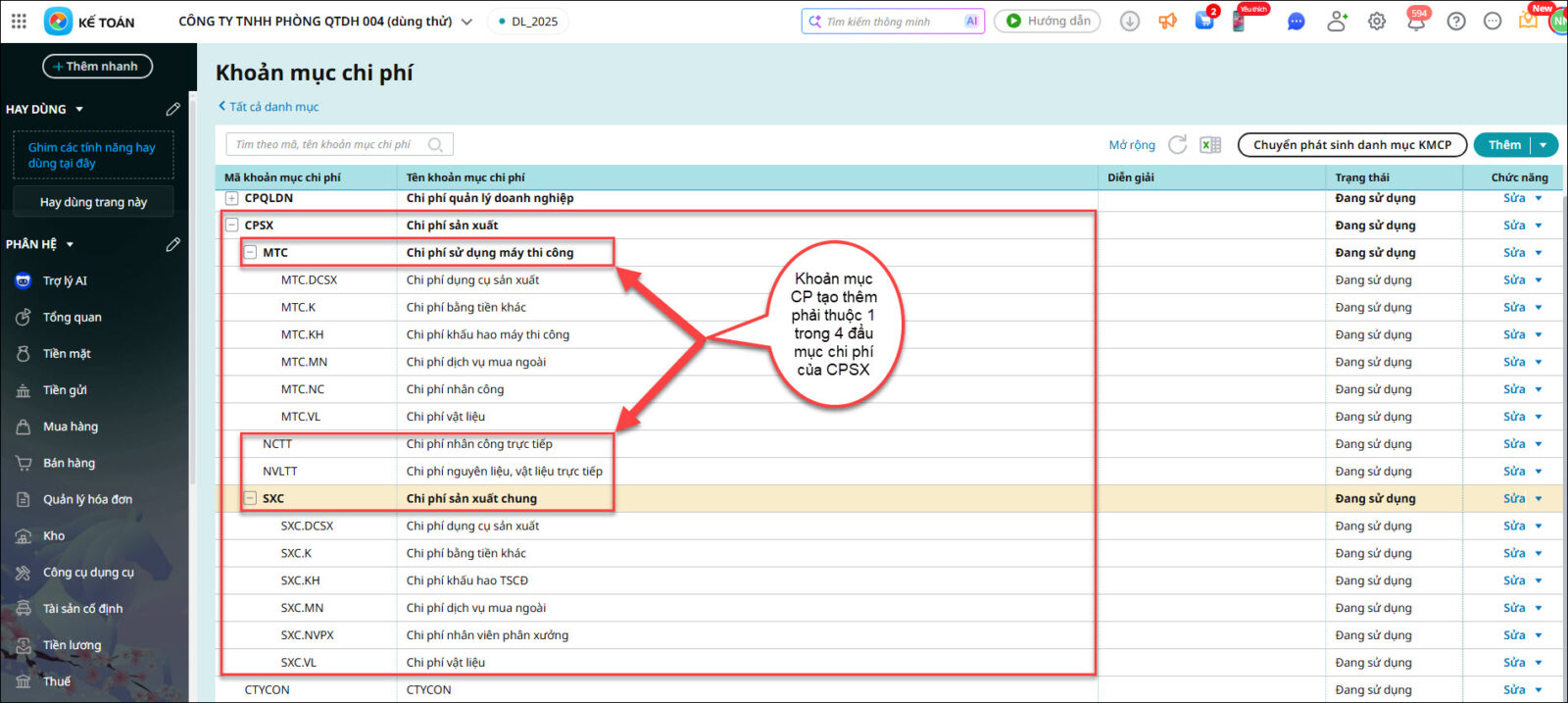Expand the CPQLDN tree node

tap(232, 198)
